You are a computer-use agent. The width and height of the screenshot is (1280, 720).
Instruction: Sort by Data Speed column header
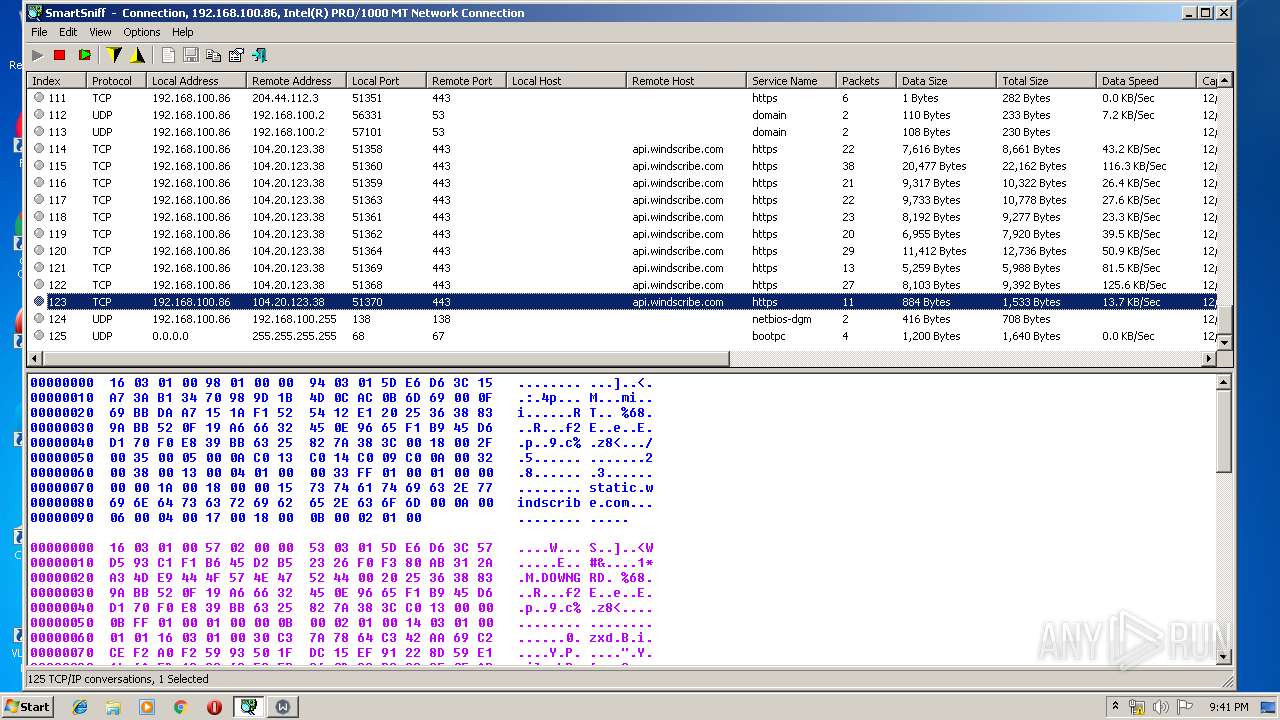tap(1146, 81)
